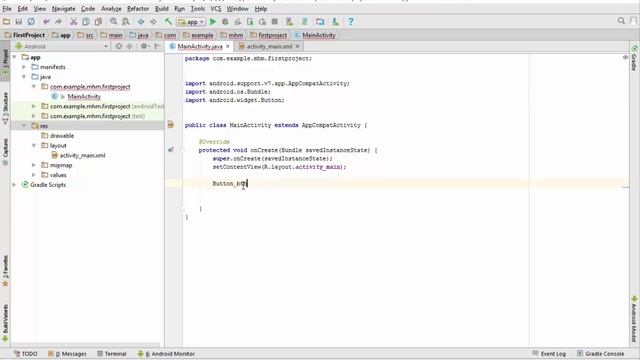This screenshot has height=360, width=640.
Task: Open the VCS menu
Action: tap(216, 9)
